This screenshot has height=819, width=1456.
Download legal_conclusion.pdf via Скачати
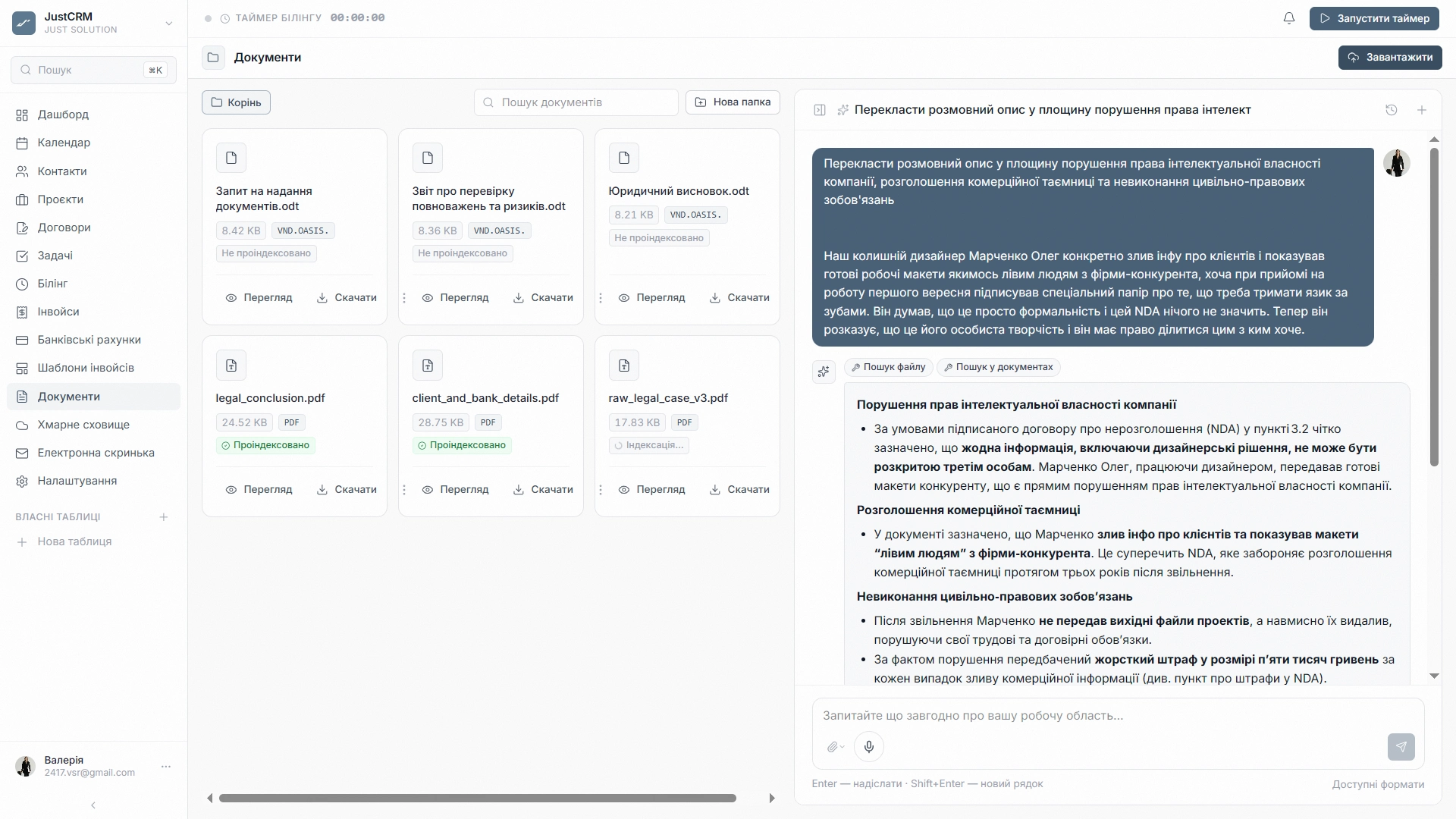[x=347, y=490]
